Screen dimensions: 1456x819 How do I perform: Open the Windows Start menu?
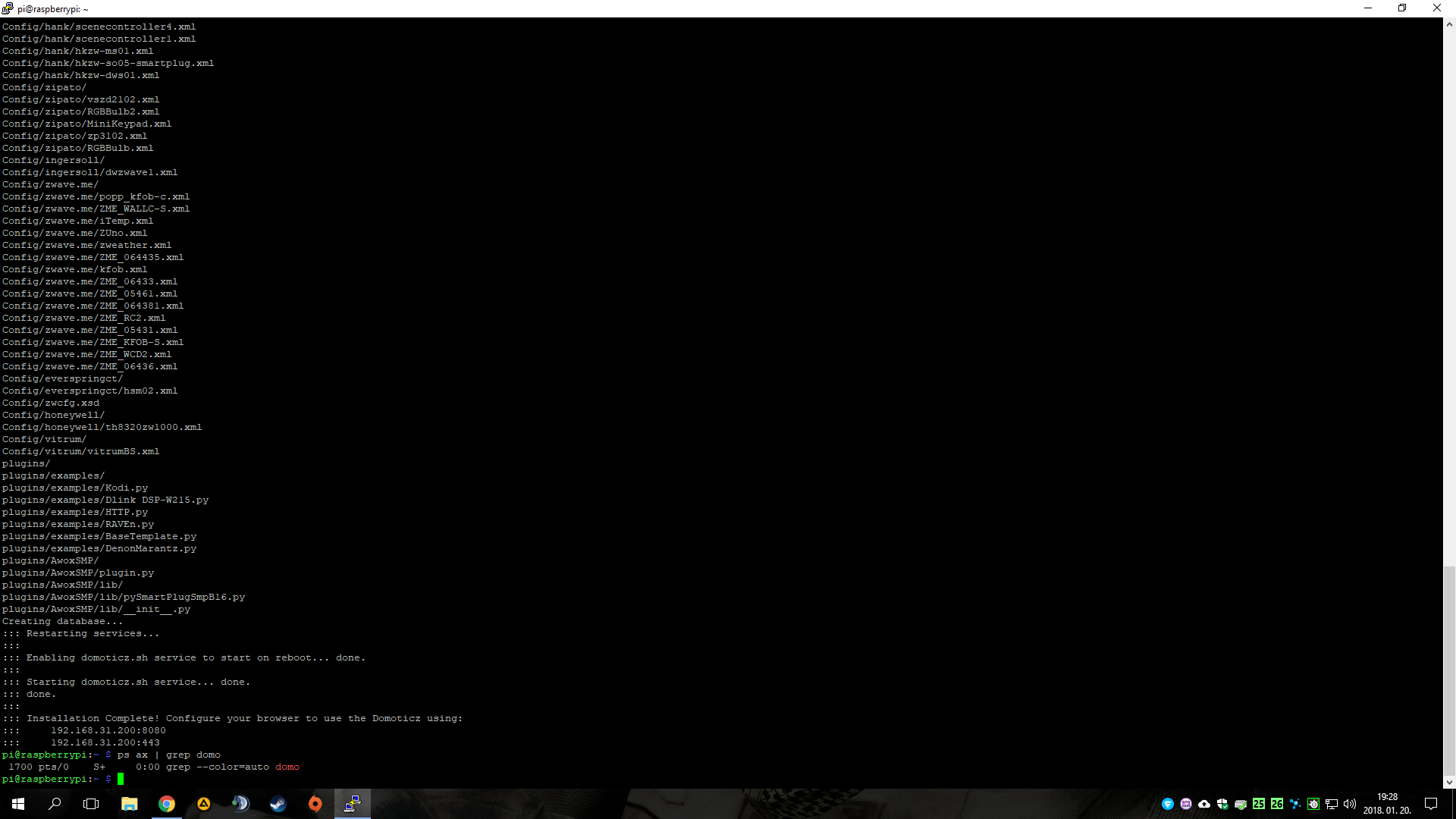[18, 804]
